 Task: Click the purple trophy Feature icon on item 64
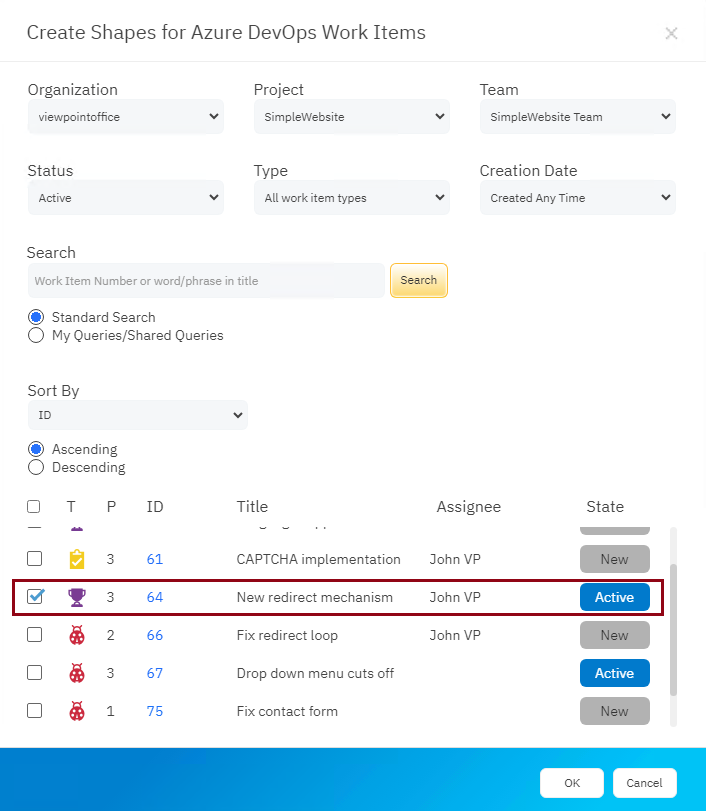pyautogui.click(x=77, y=597)
